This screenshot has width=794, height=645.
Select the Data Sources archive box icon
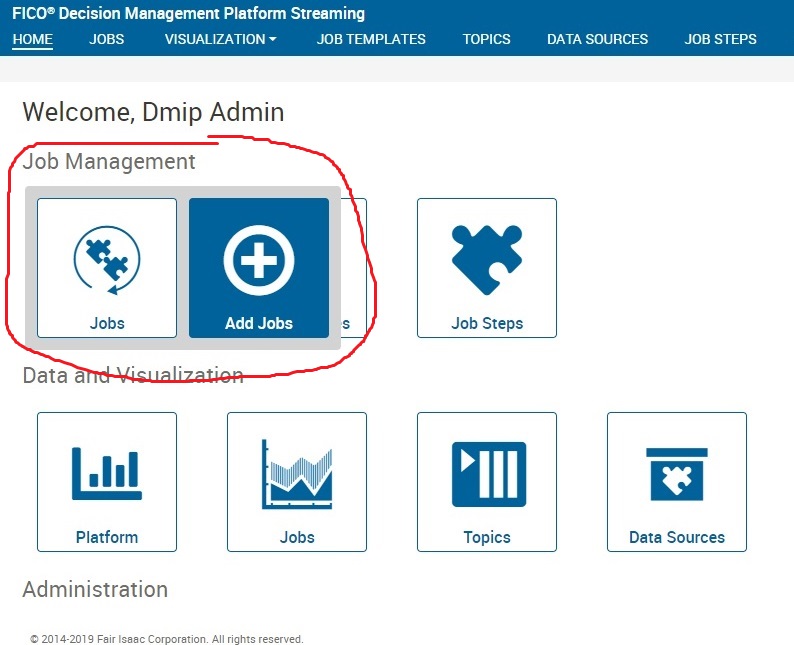[677, 473]
